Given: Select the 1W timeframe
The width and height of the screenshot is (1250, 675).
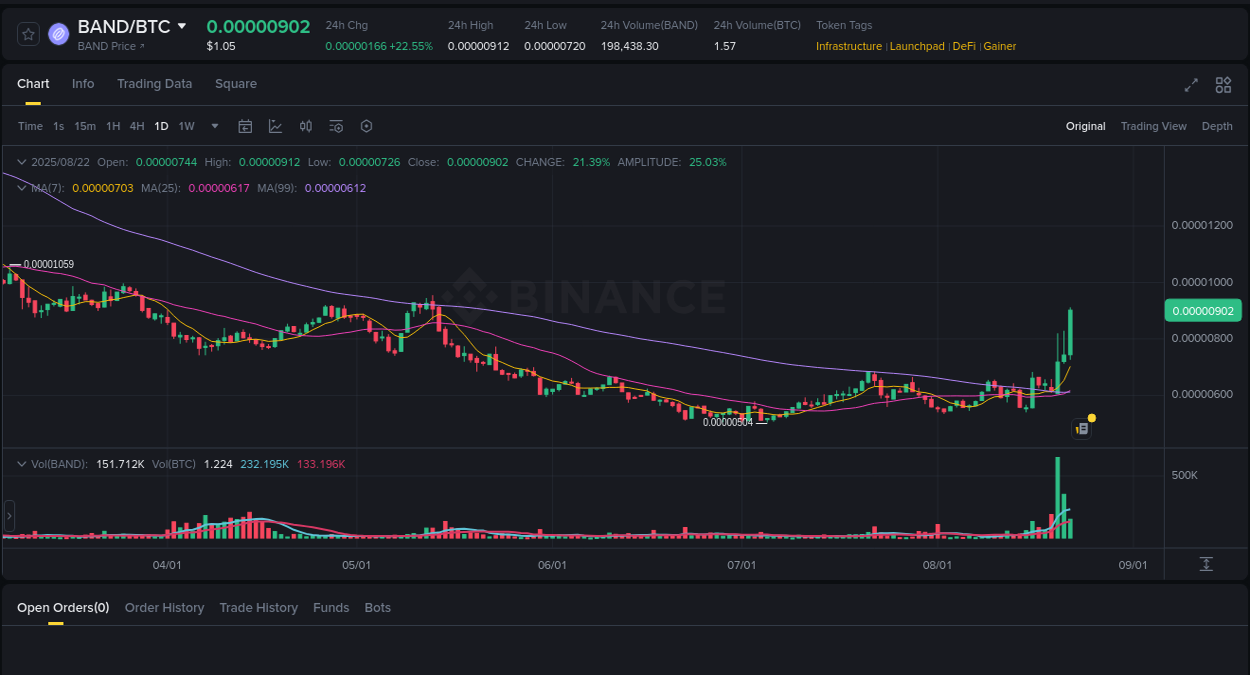Looking at the screenshot, I should [186, 126].
